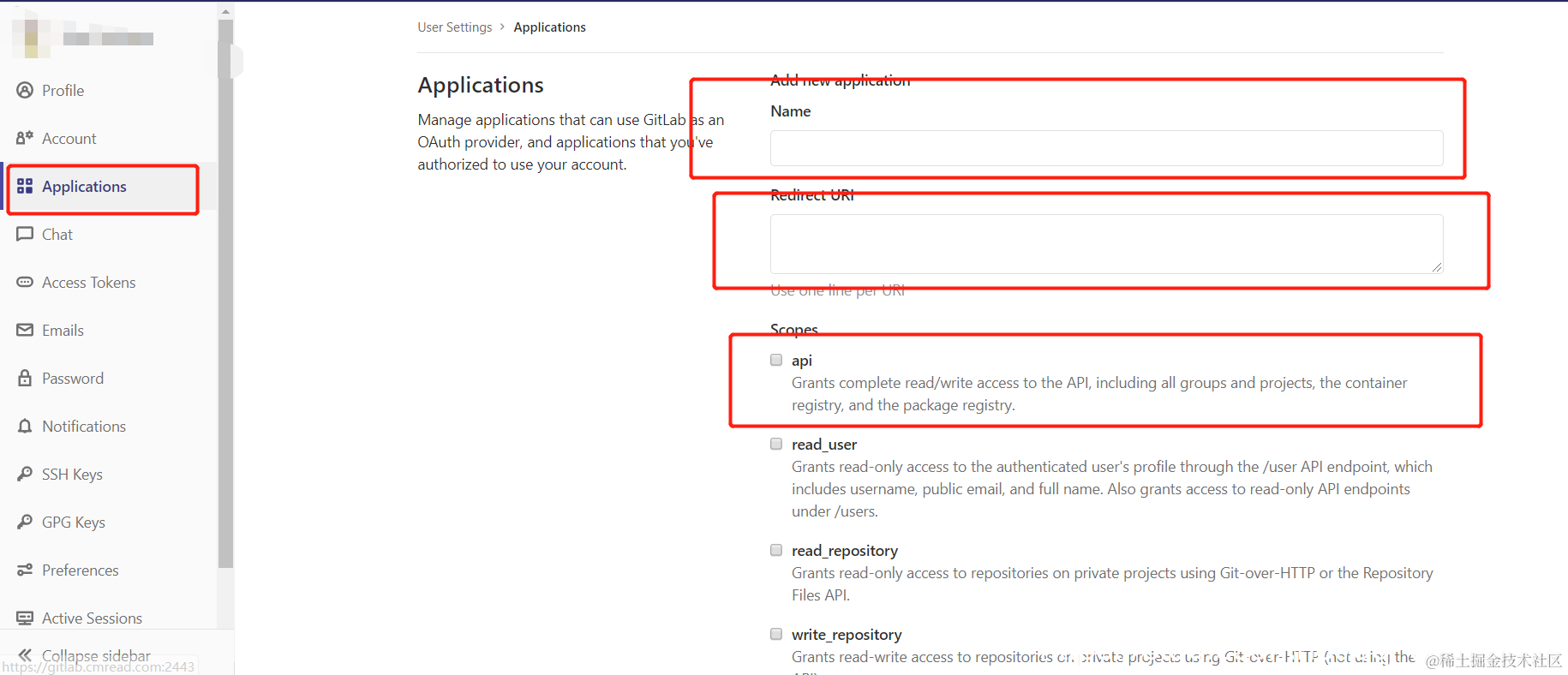Image resolution: width=1568 pixels, height=675 pixels.
Task: Click the Active Sessions monitor icon
Action: click(25, 618)
